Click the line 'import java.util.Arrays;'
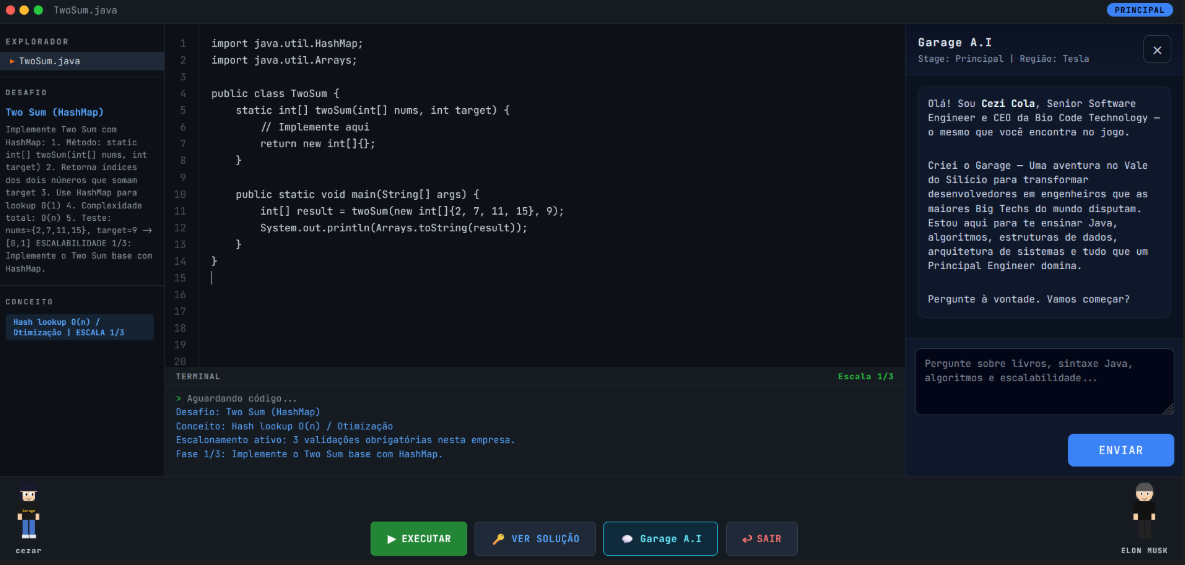This screenshot has height=565, width=1185. (284, 60)
